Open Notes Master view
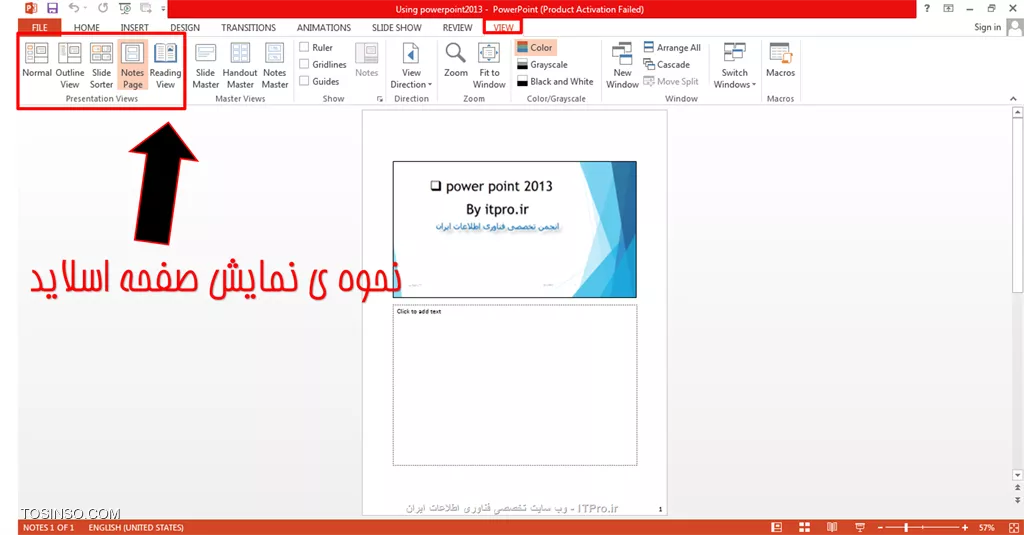Screen dimensions: 1024x535 (275, 65)
